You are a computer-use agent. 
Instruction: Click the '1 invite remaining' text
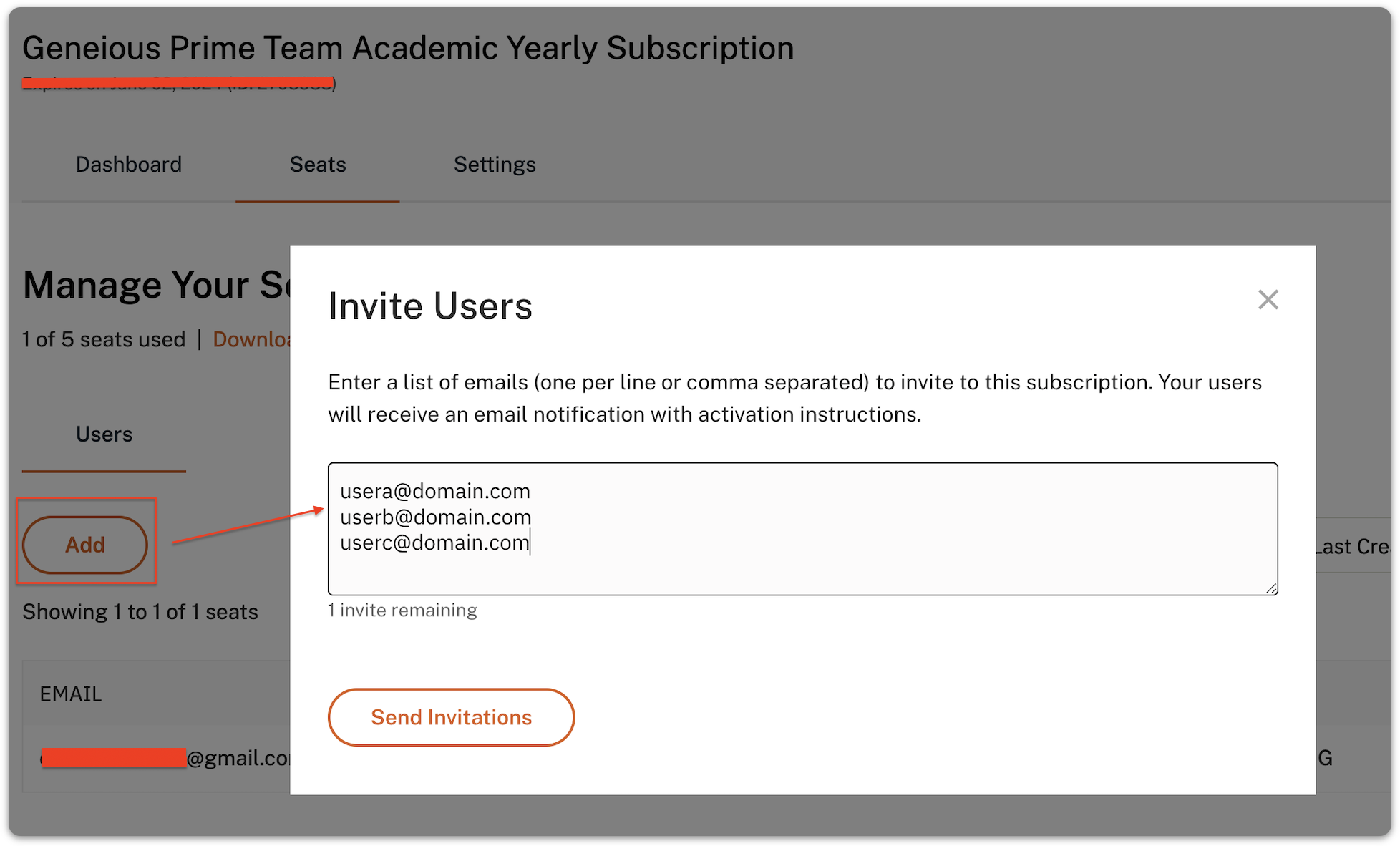402,611
